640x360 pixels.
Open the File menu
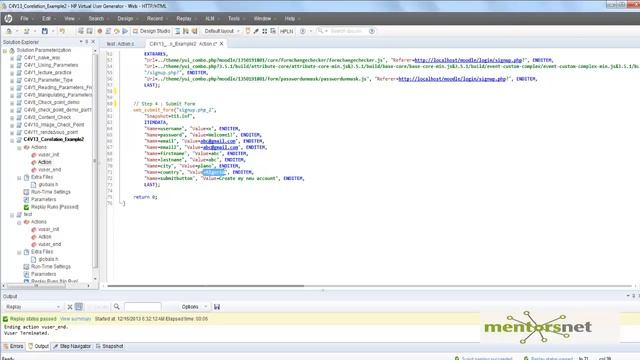point(24,18)
